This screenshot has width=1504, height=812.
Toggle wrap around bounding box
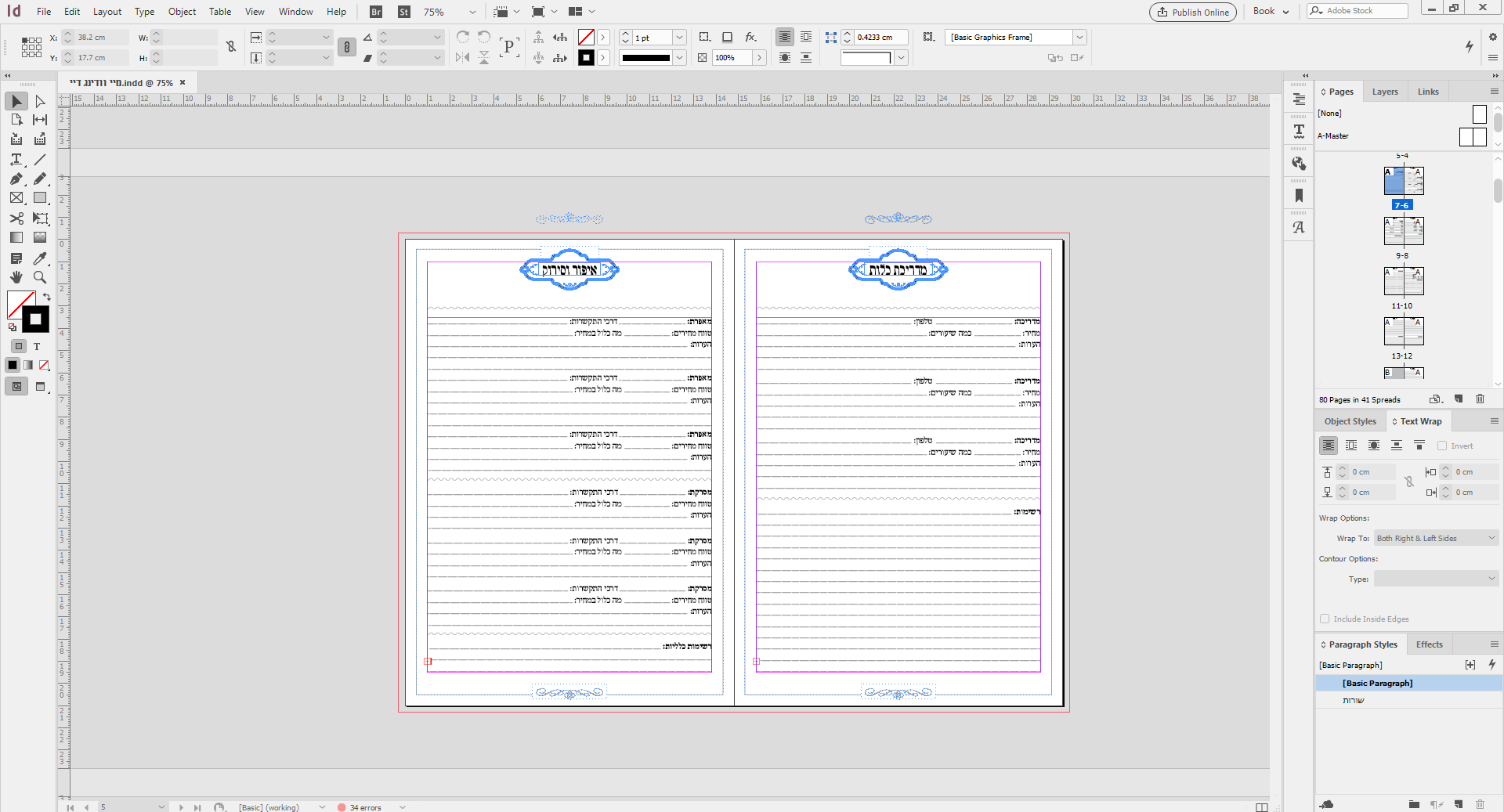(1351, 446)
